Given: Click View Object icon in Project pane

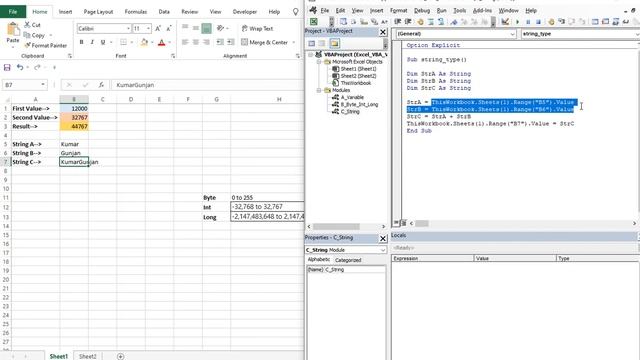Looking at the screenshot, I should pyautogui.click(x=322, y=43).
